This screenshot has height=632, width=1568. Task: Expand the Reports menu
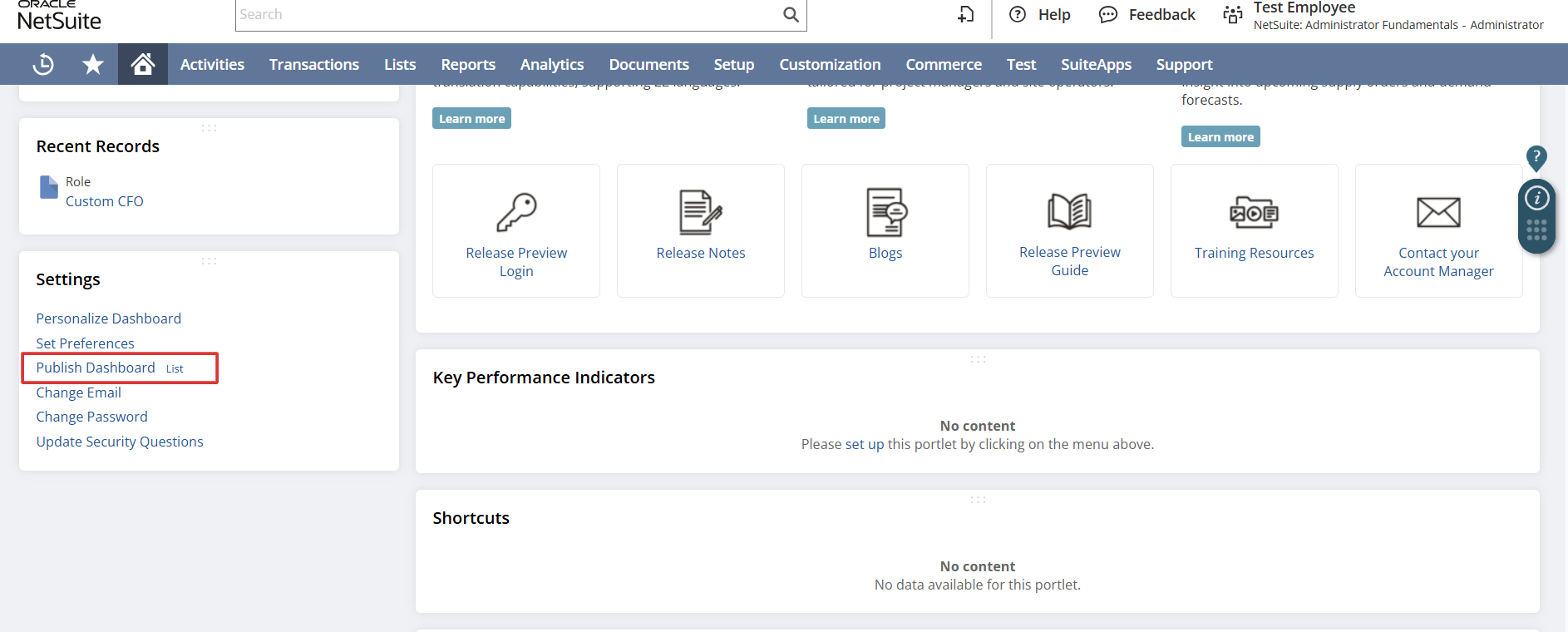pyautogui.click(x=467, y=64)
